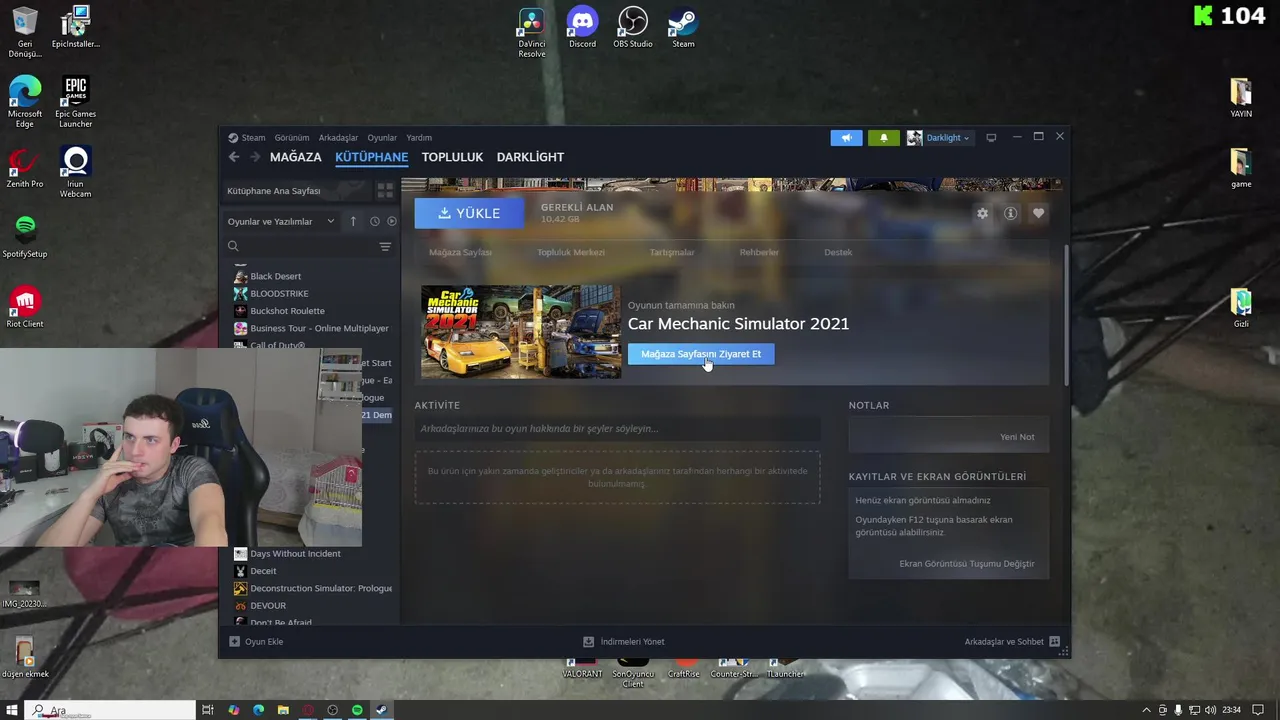Click the Steam content vertical scrollbar

[x=1065, y=315]
